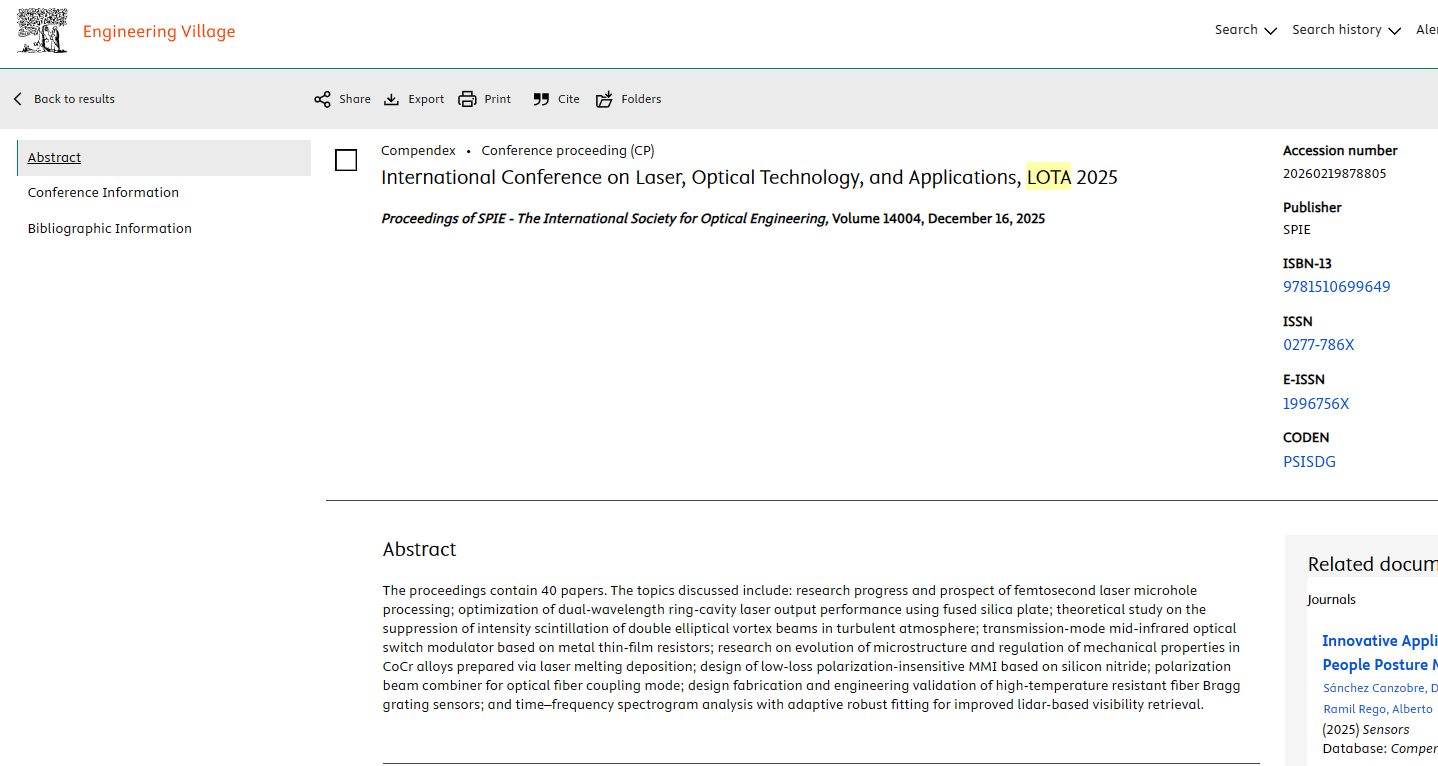Screen dimensions: 1438x766
Task: Click the Engineering Village tree logo
Action: pos(42,31)
